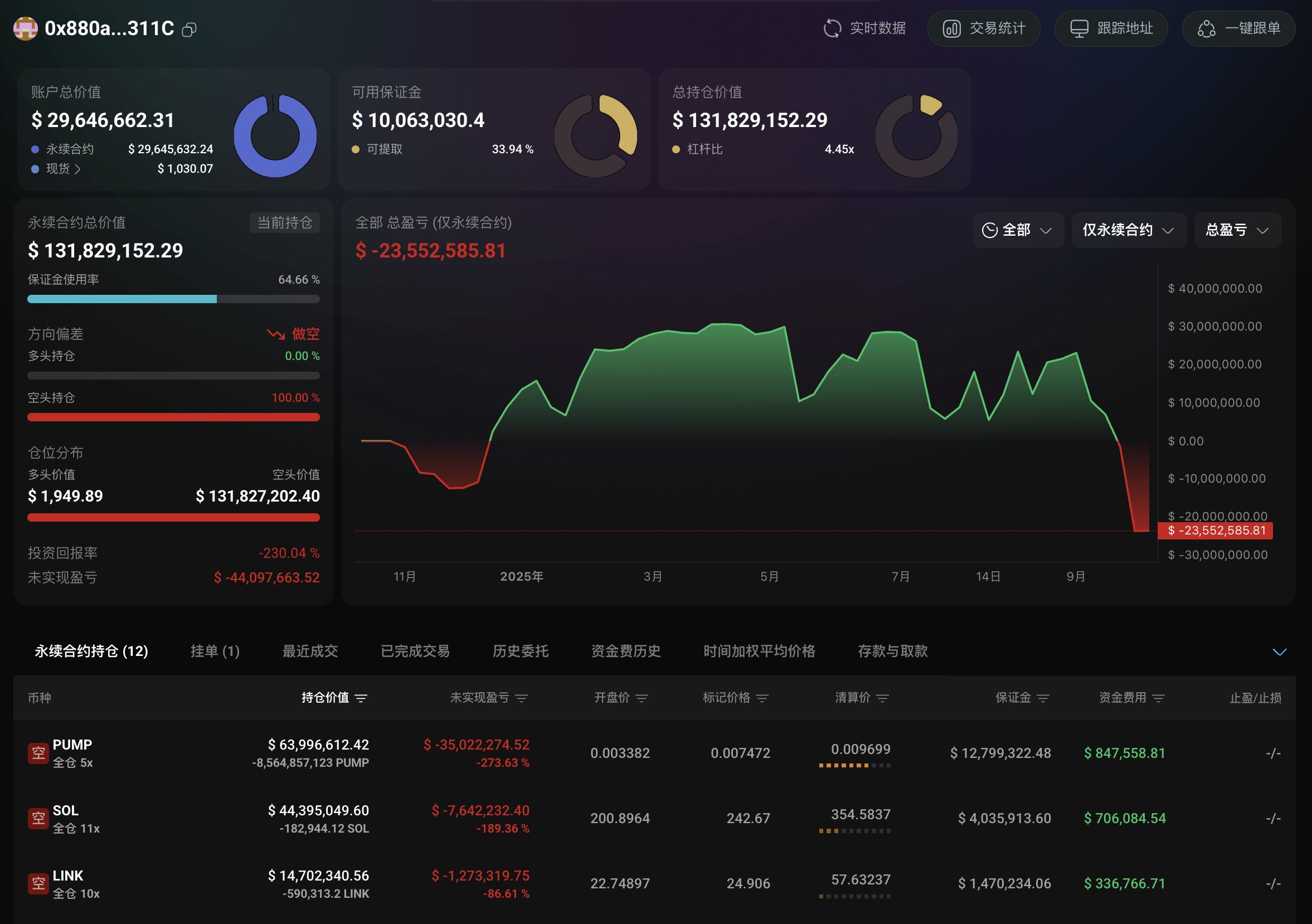The height and width of the screenshot is (924, 1312).
Task: Sort by 持仓价值 column filter icon
Action: (x=361, y=698)
